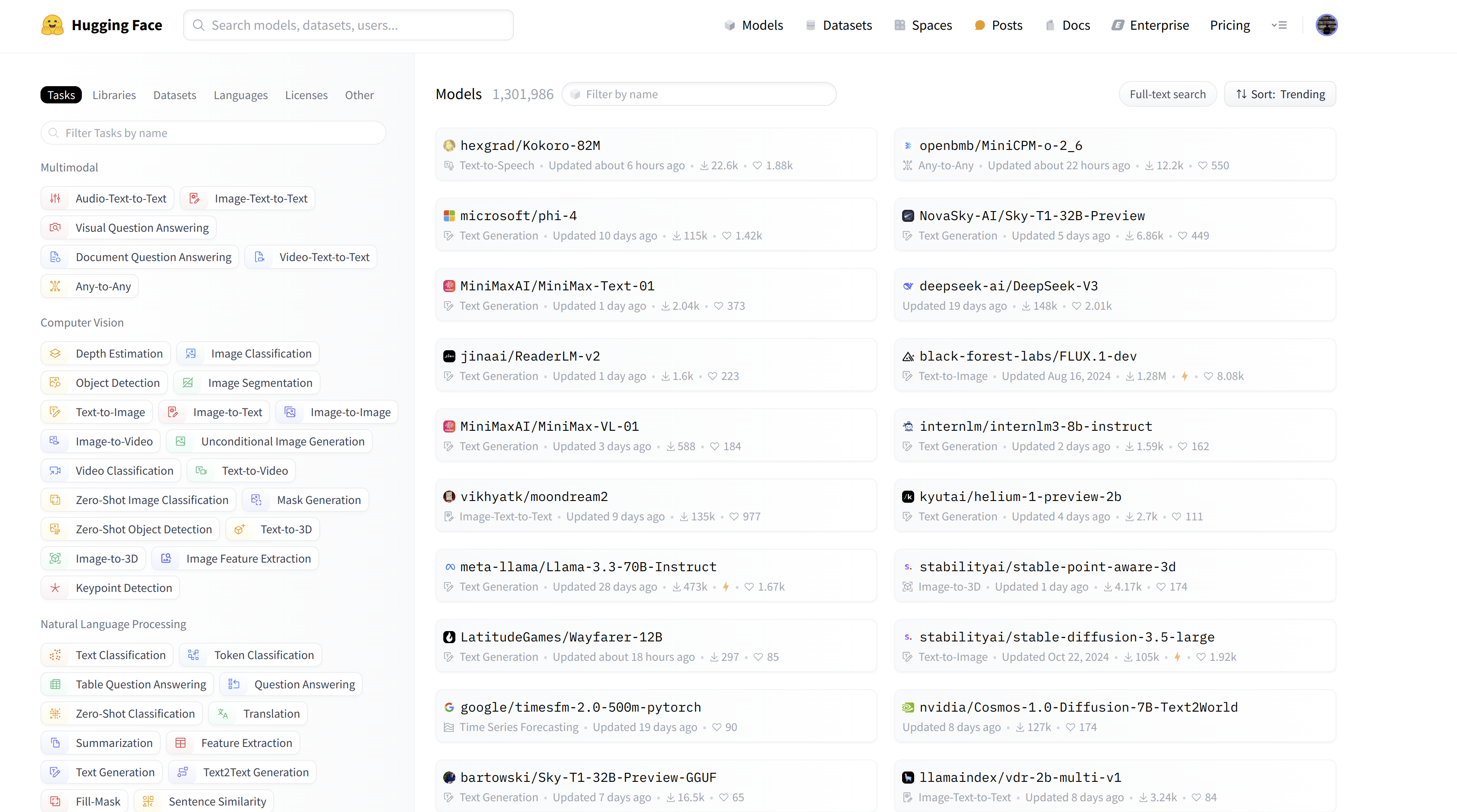Open Sort: Trending dropdown
1457x812 pixels.
(1280, 94)
